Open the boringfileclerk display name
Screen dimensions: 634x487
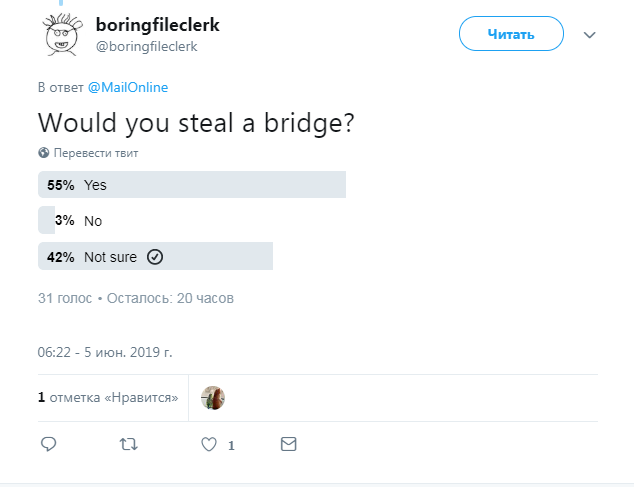(157, 24)
